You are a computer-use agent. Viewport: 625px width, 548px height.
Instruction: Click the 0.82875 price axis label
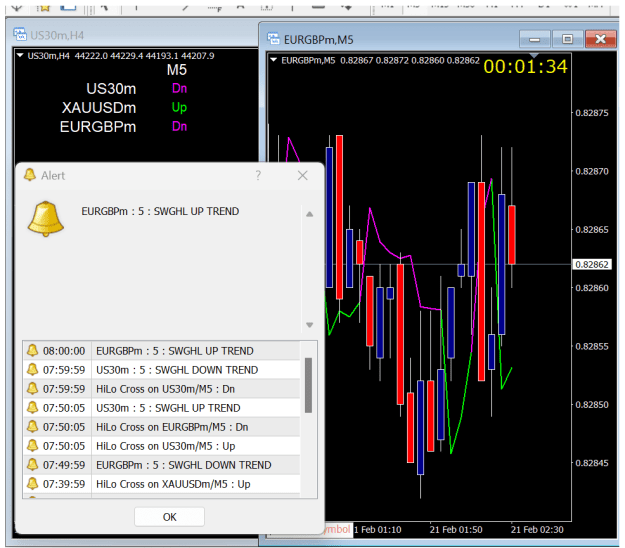click(592, 113)
